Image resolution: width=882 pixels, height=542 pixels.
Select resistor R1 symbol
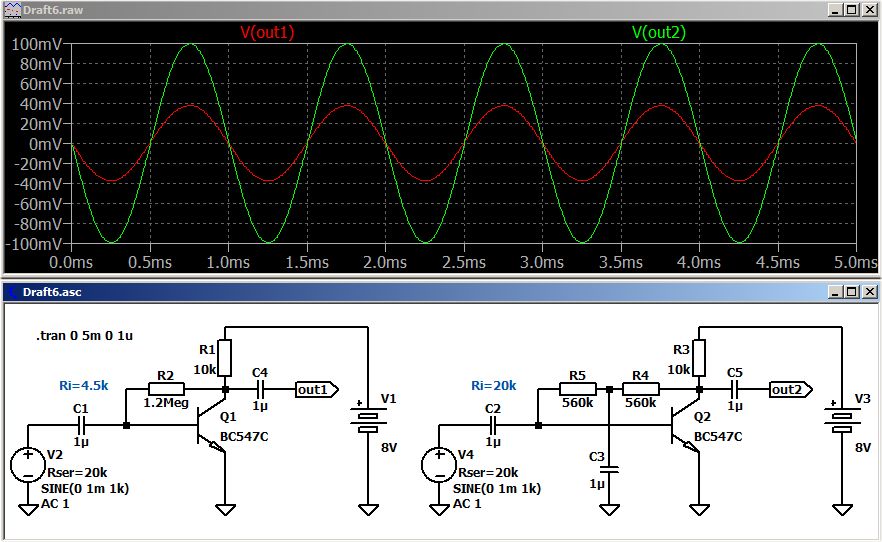[x=224, y=358]
